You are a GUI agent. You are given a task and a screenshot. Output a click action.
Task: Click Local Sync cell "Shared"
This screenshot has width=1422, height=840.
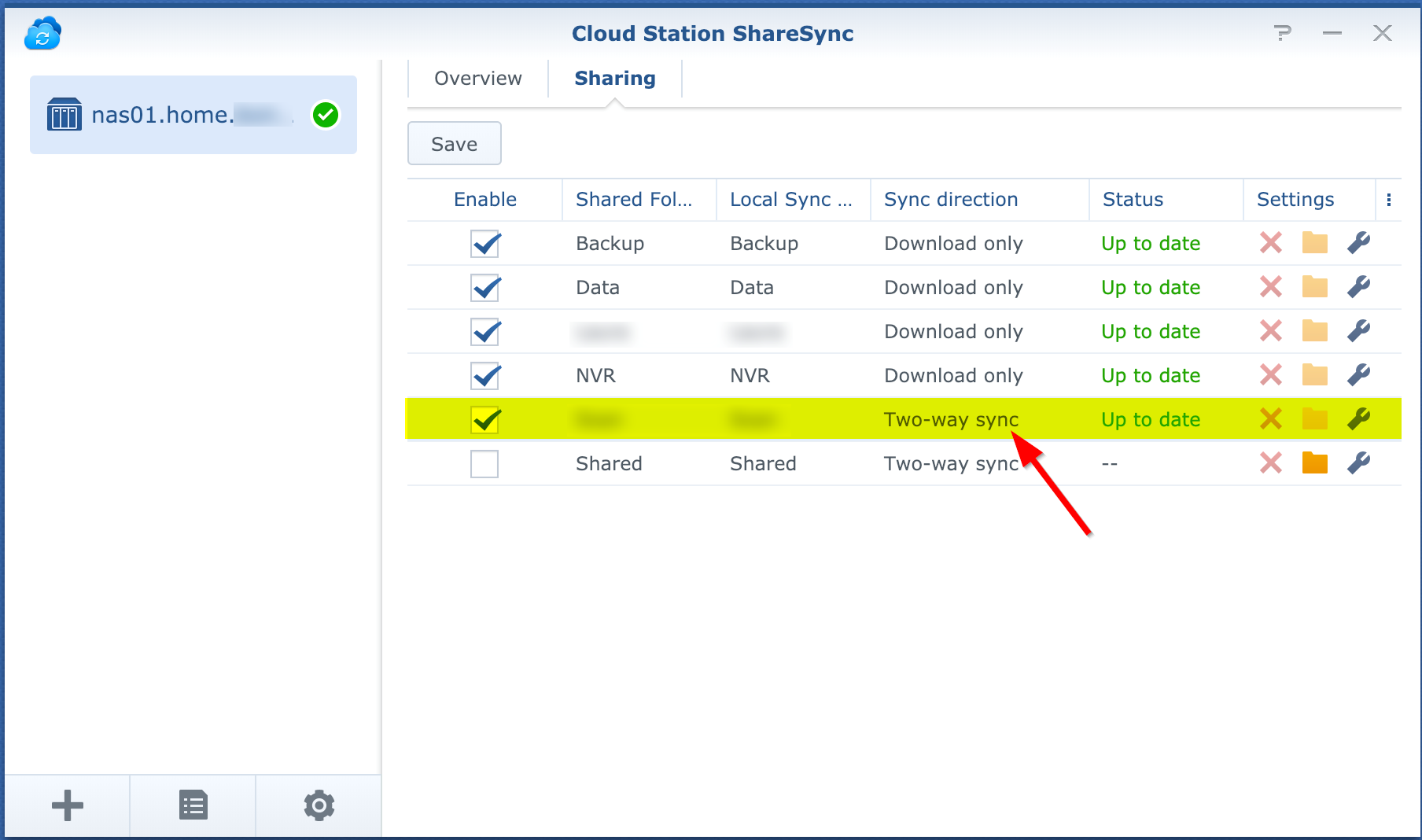click(763, 464)
